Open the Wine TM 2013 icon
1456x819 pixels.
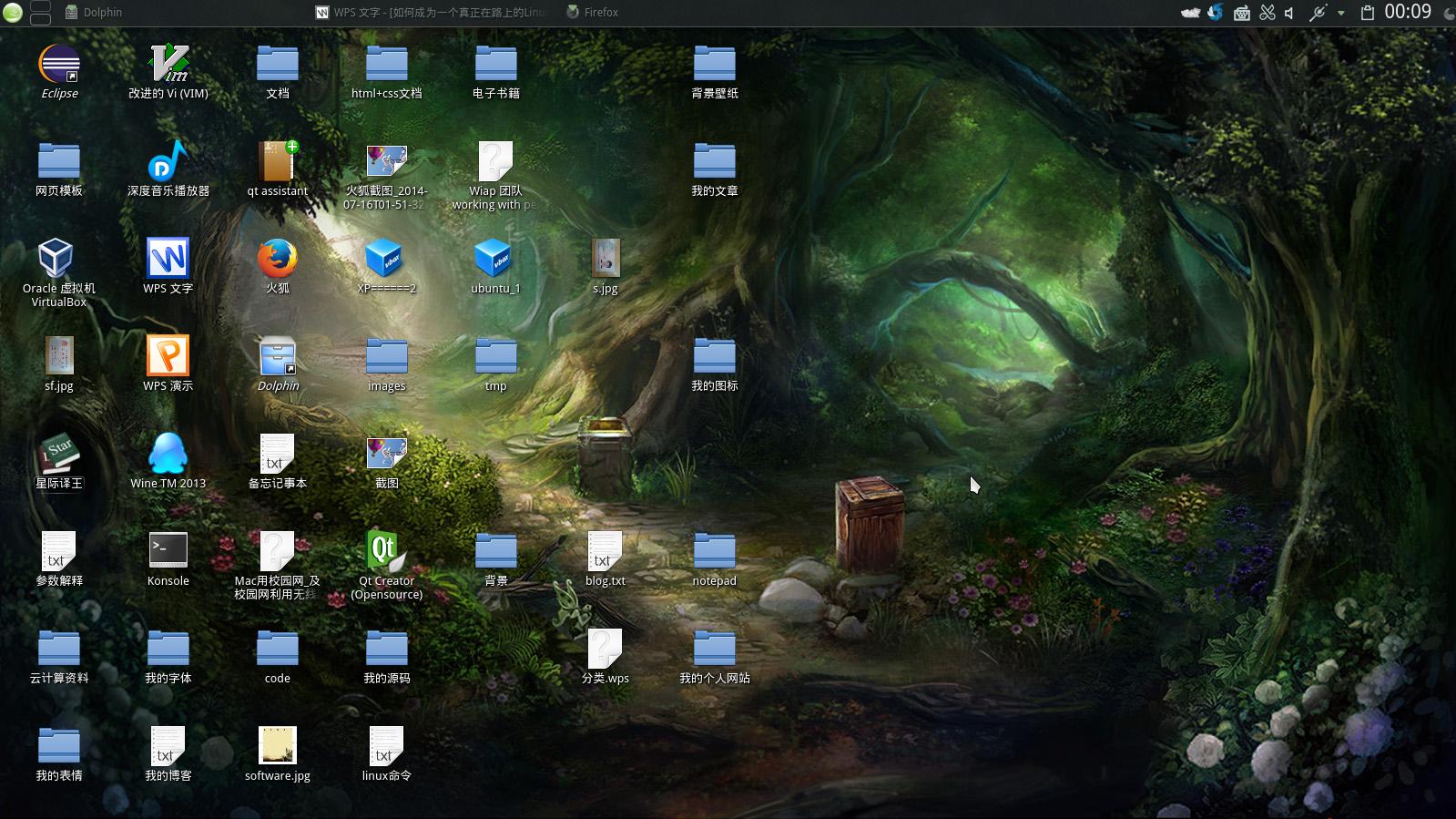[x=168, y=454]
